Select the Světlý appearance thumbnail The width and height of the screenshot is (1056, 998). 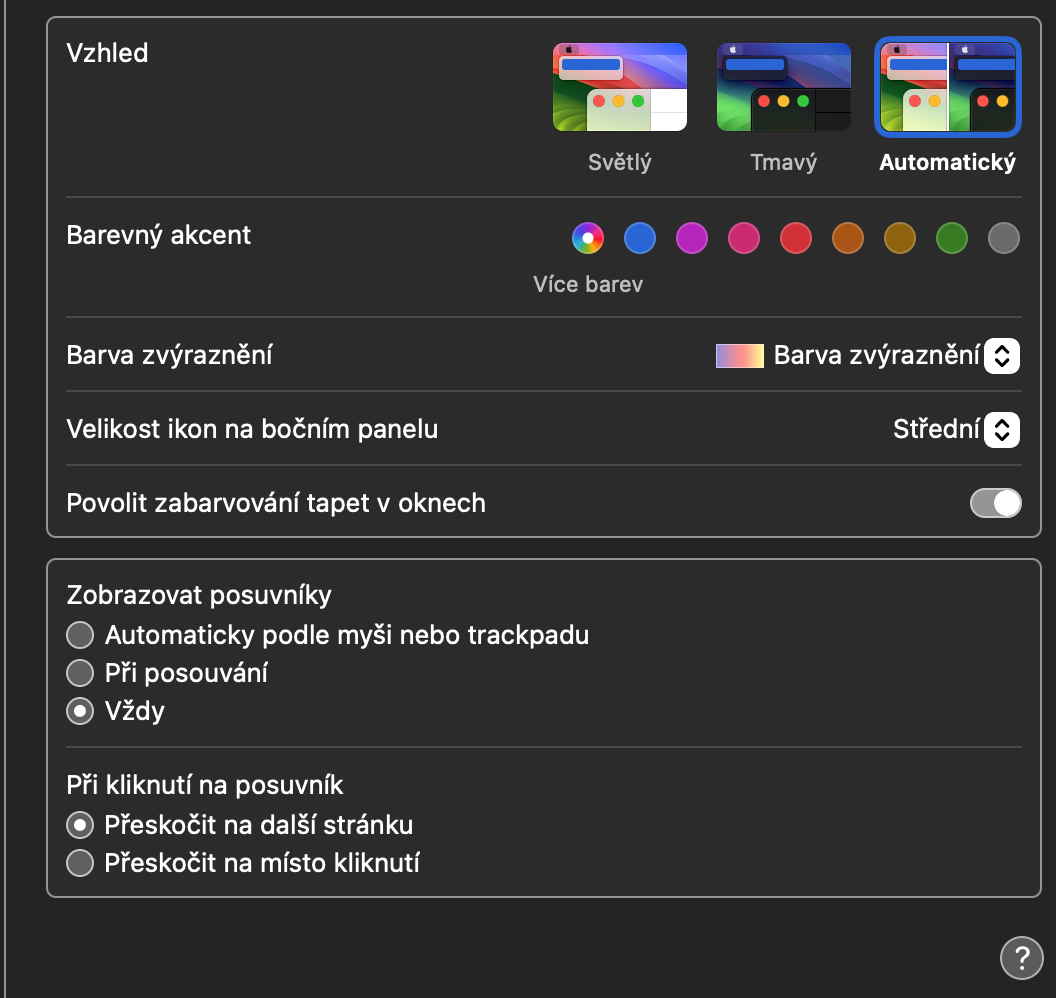click(x=620, y=88)
